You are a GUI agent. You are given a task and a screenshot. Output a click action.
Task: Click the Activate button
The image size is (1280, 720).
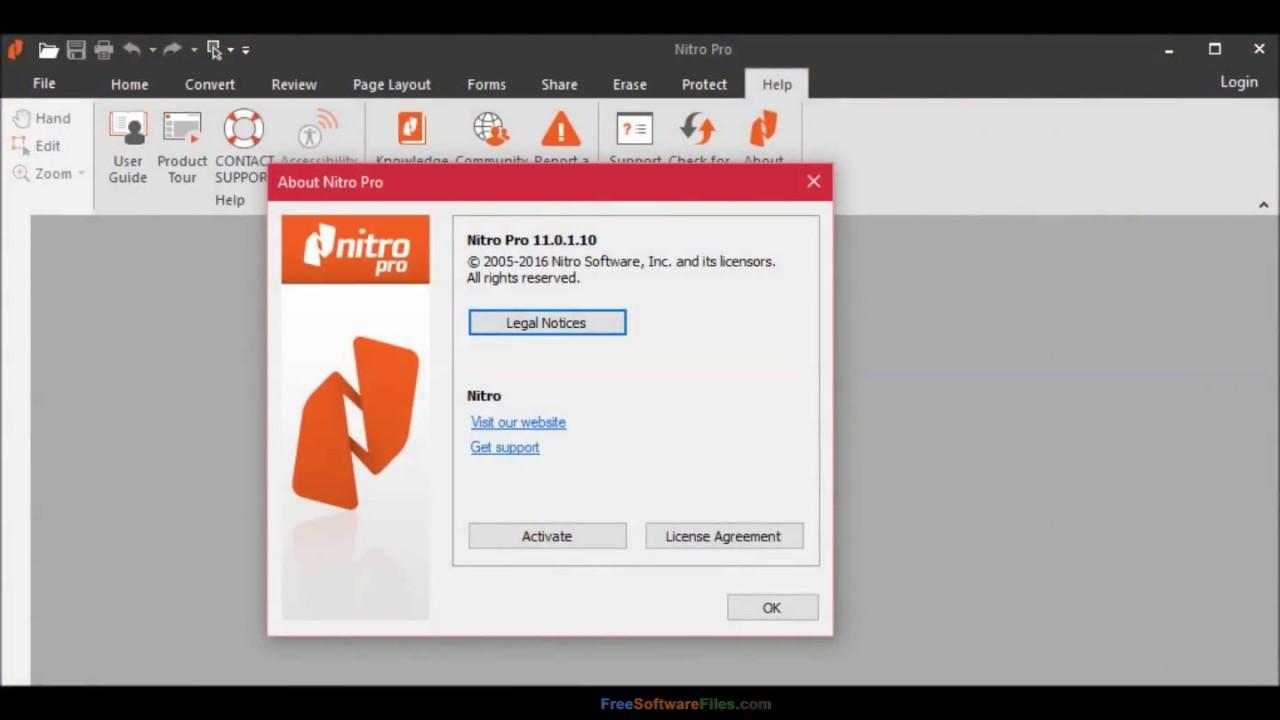point(547,536)
